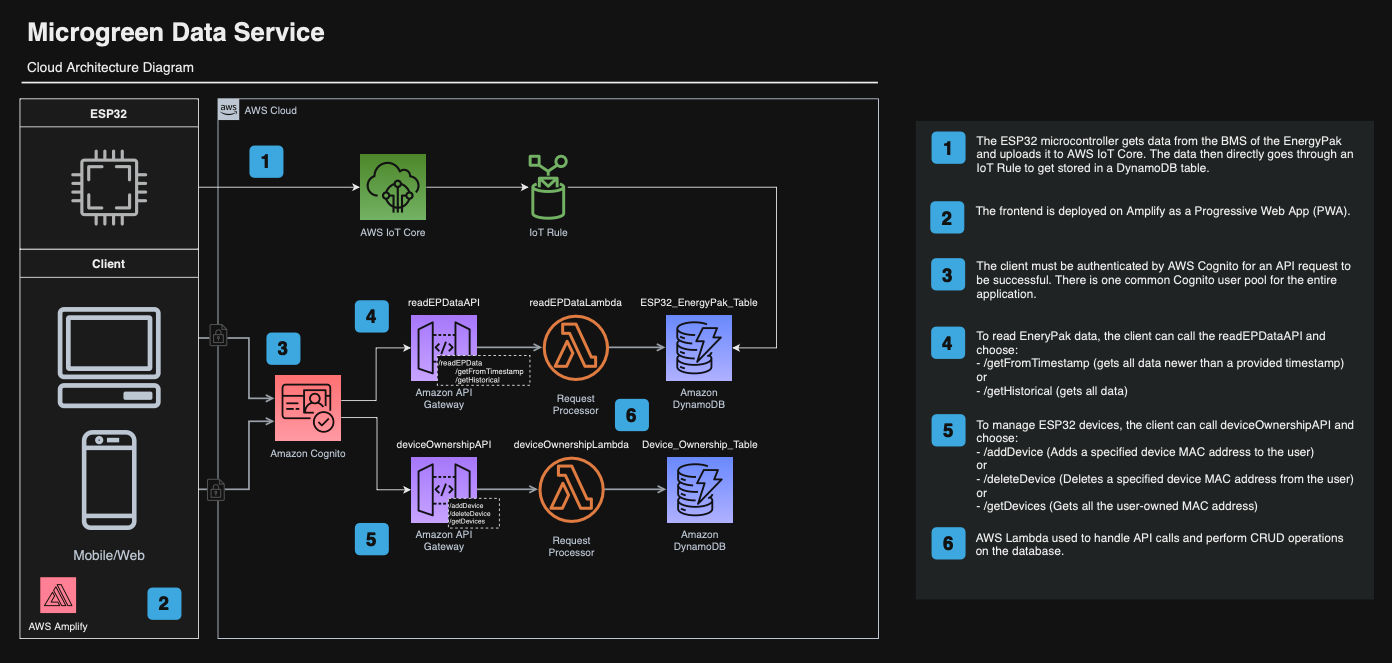Select the desktop computer client icon
The width and height of the screenshot is (1392, 663).
[108, 357]
